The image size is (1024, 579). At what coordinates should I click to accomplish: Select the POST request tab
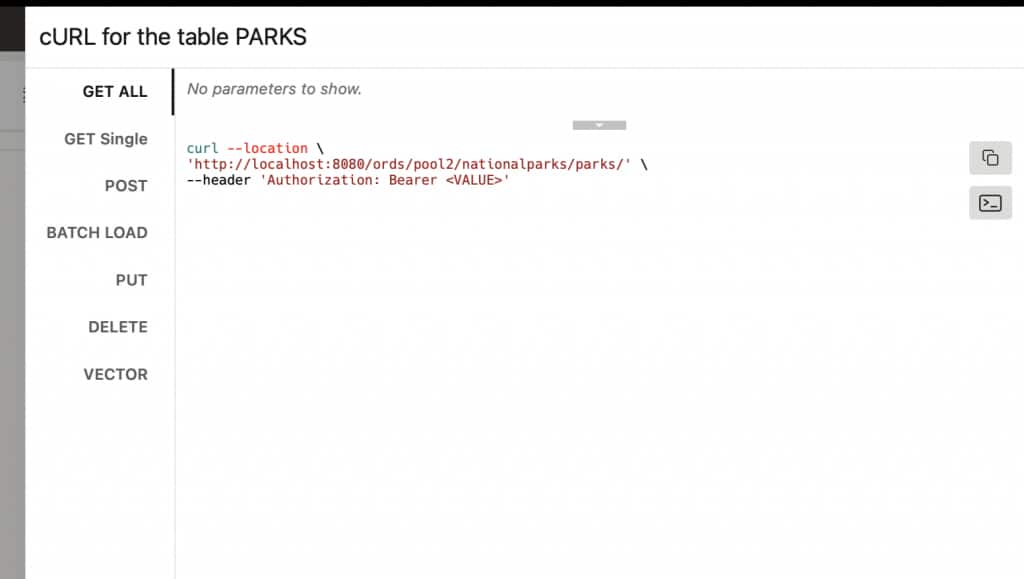pos(123,186)
